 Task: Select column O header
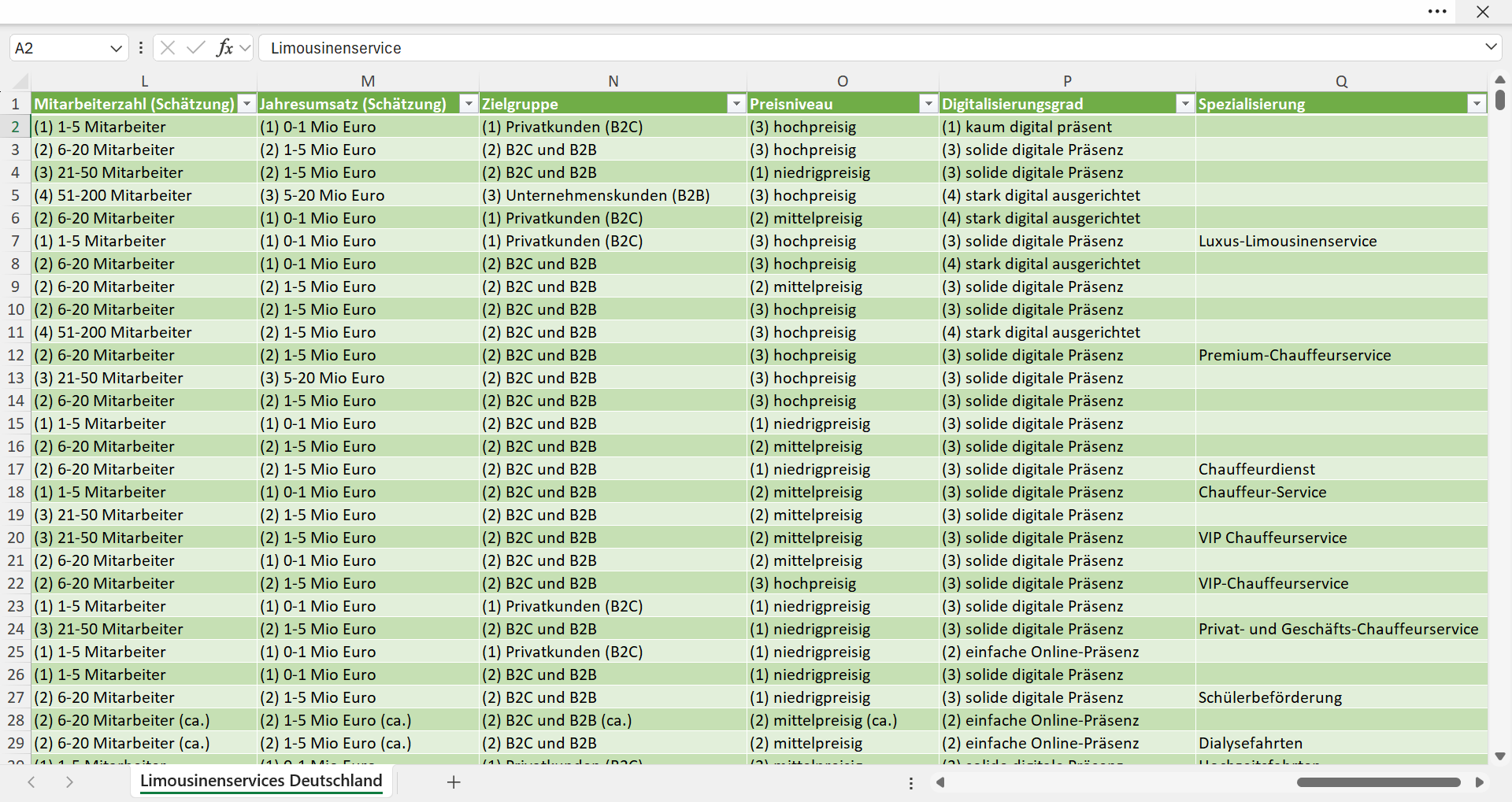(x=843, y=81)
